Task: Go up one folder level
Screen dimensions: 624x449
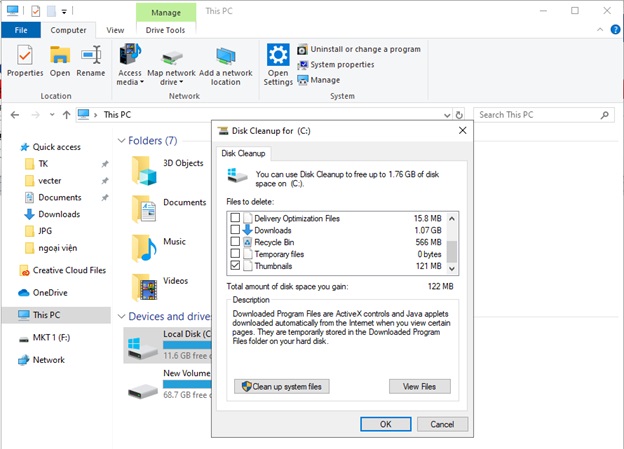Action: click(66, 115)
